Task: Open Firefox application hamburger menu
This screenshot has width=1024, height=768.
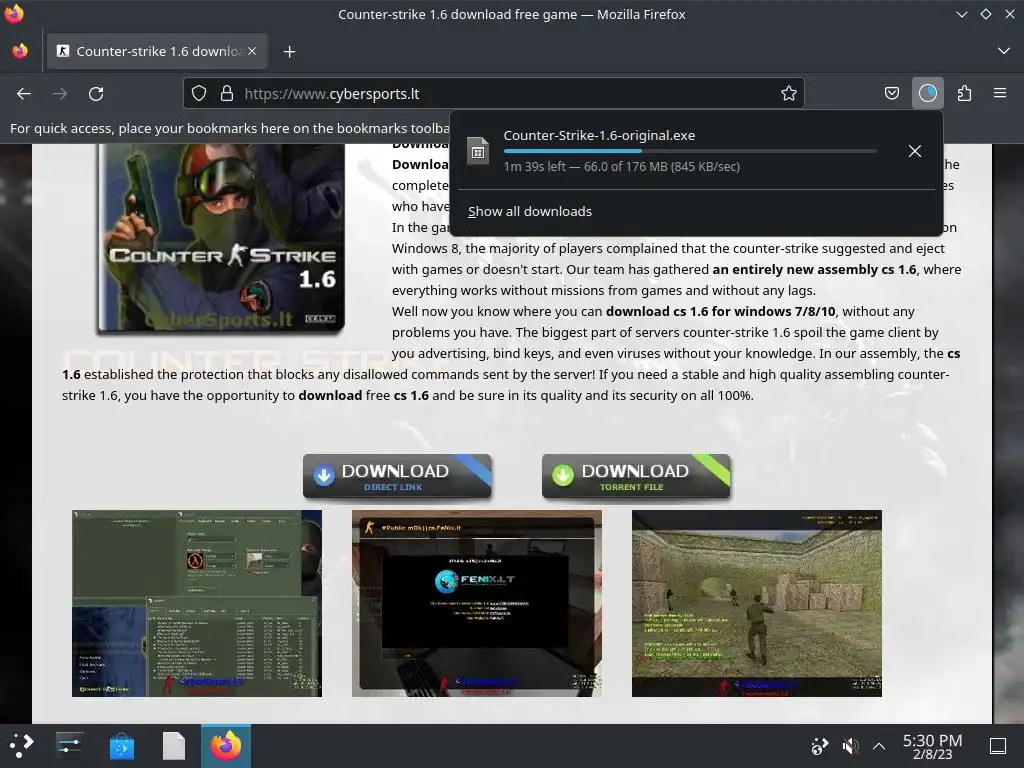Action: click(1000, 93)
